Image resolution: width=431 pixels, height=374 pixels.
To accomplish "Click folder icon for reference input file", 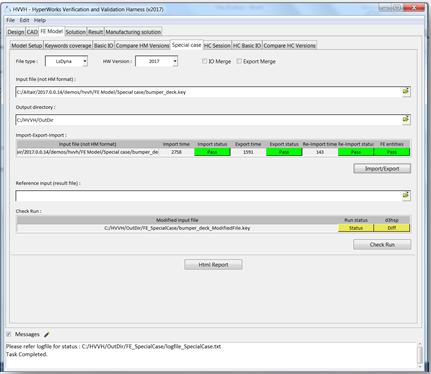I will point(406,195).
